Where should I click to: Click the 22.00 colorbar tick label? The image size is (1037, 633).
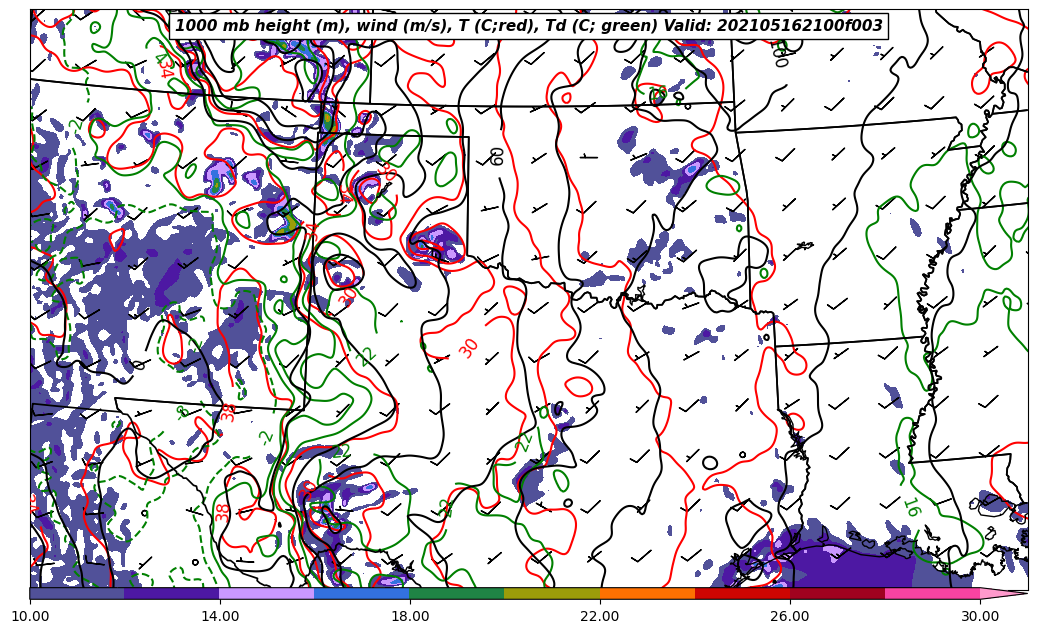coord(600,616)
